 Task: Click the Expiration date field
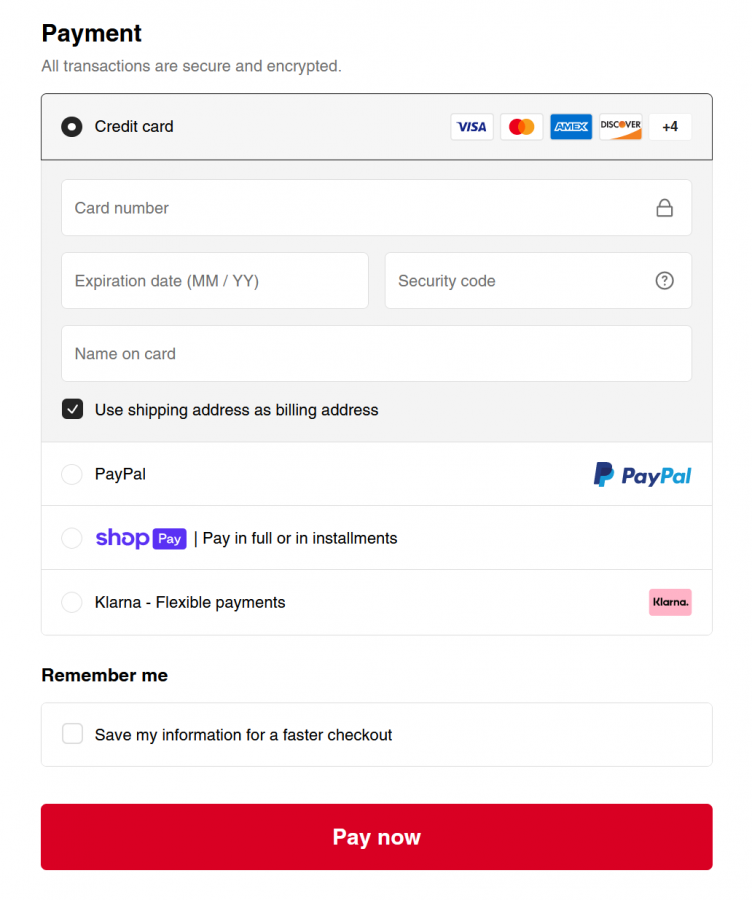click(x=215, y=281)
